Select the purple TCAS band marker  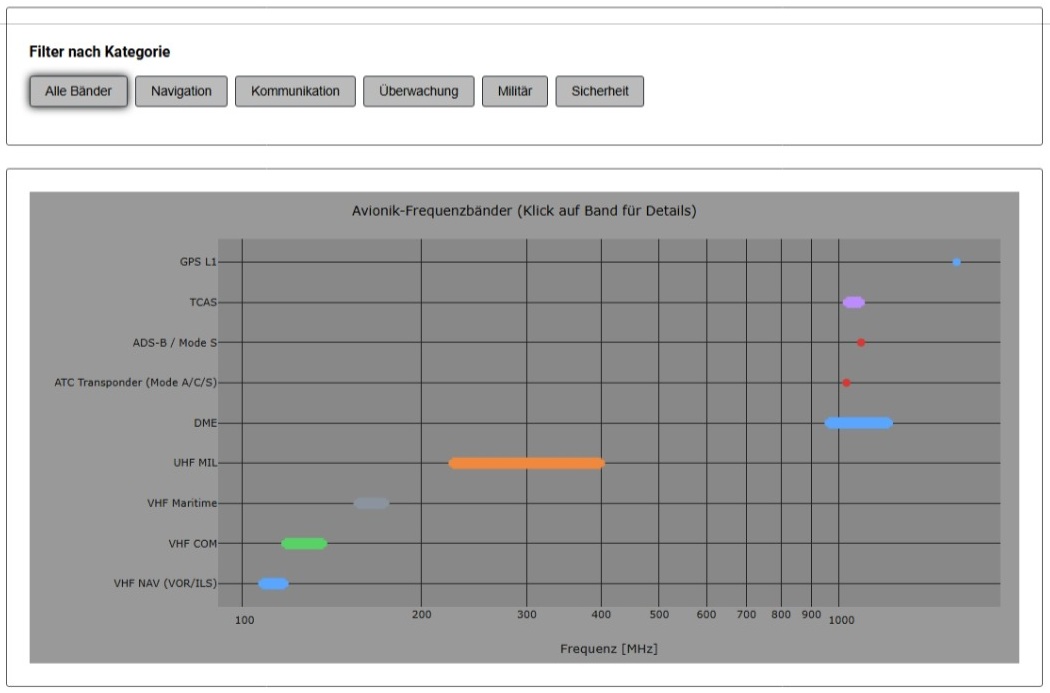tap(853, 302)
